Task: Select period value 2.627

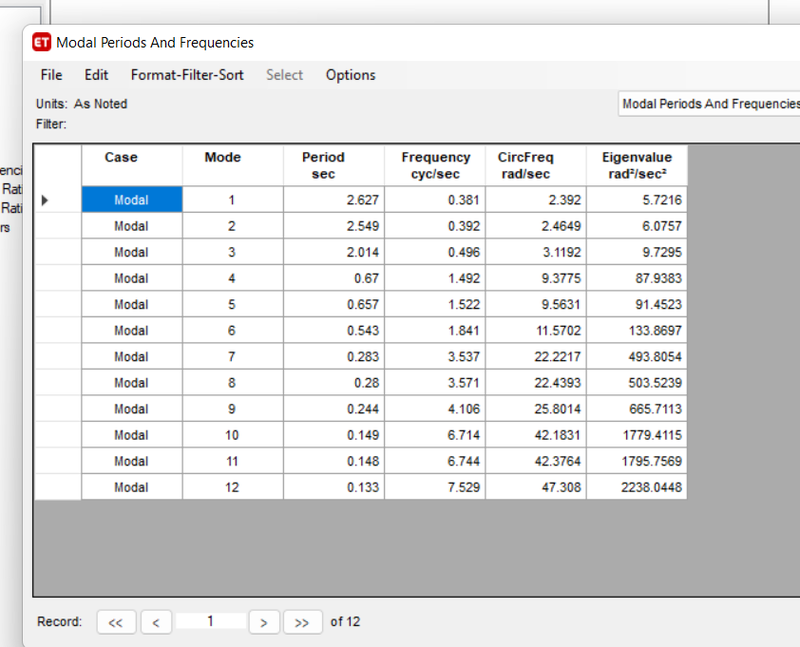Action: (x=334, y=200)
